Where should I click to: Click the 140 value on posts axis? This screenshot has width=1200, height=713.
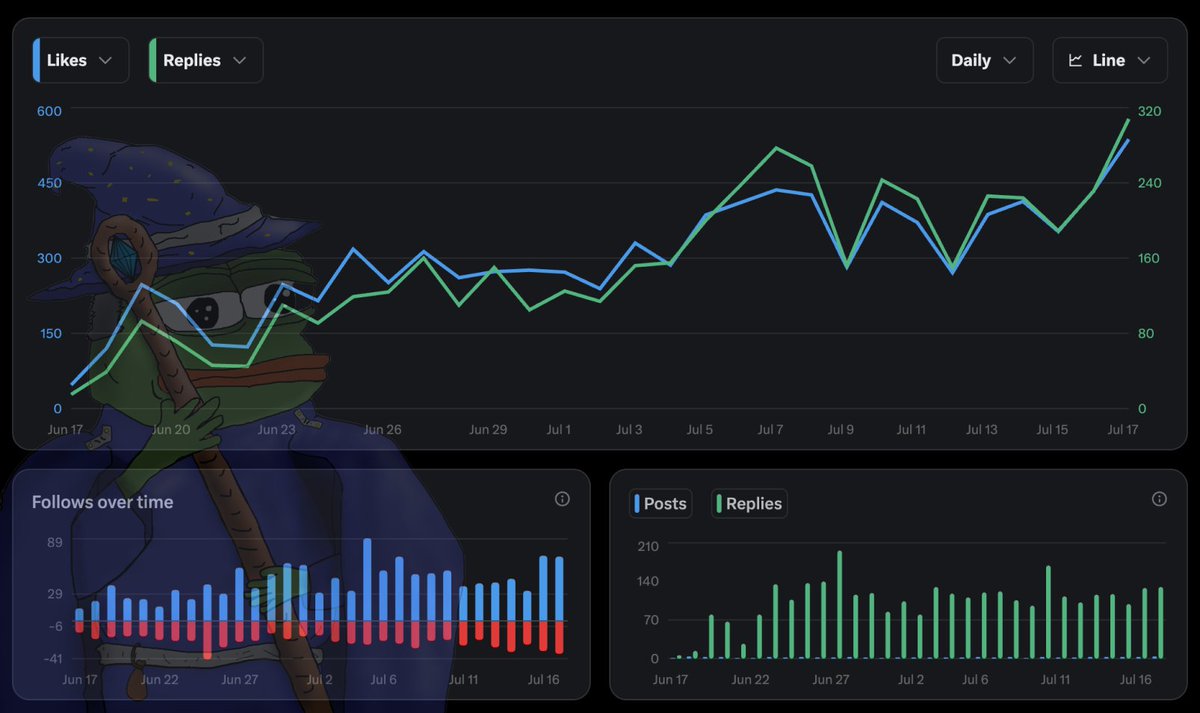[649, 581]
